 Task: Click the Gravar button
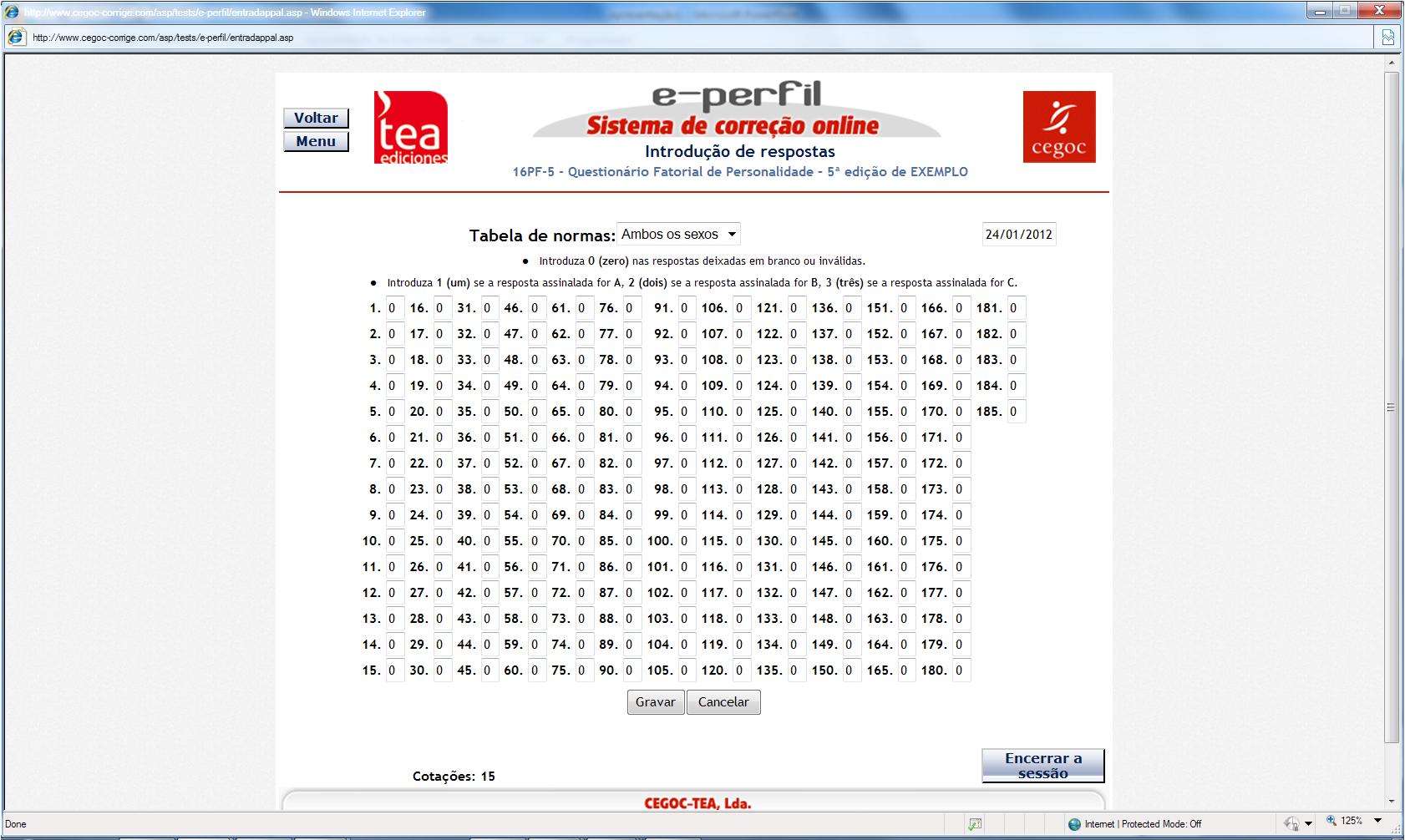pos(656,702)
